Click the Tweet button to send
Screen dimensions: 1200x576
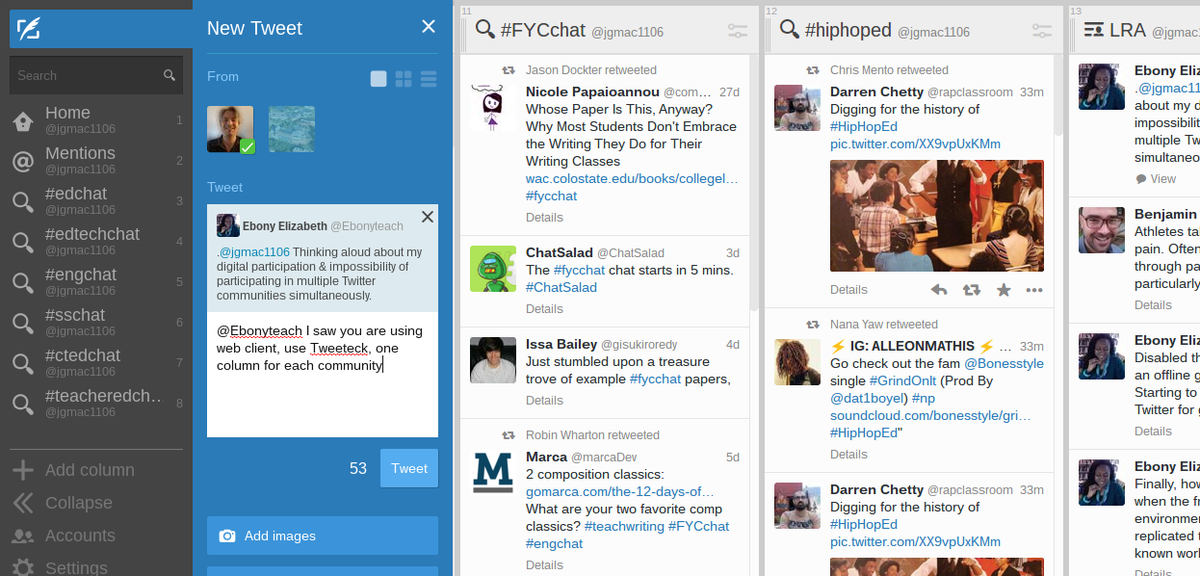409,468
